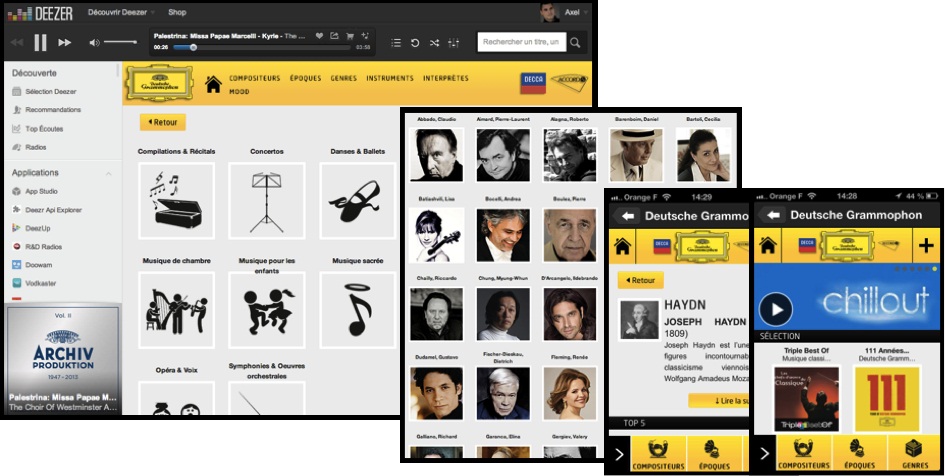
Task: Toggle shuffle playback mode
Action: (x=434, y=43)
